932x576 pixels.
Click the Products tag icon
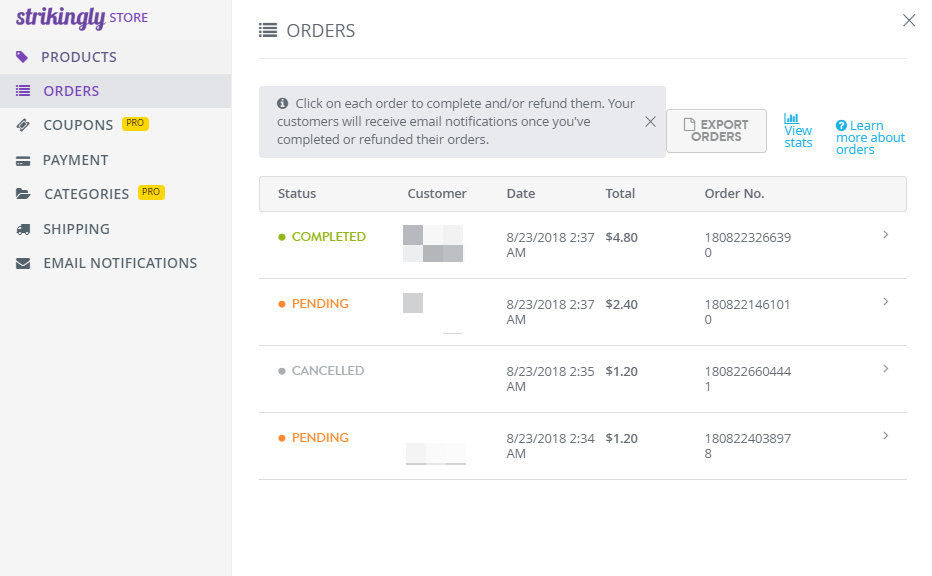[23, 57]
